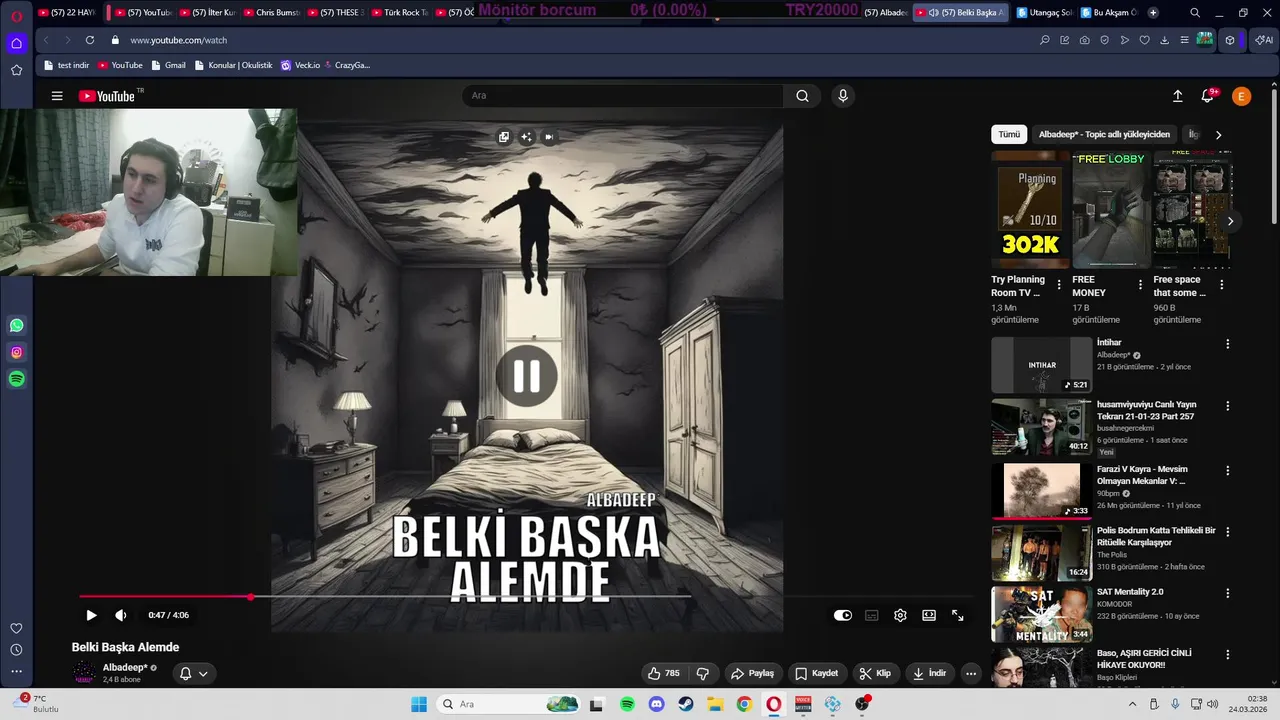Open the Veck.io bookmark
Image resolution: width=1280 pixels, height=720 pixels.
point(301,65)
